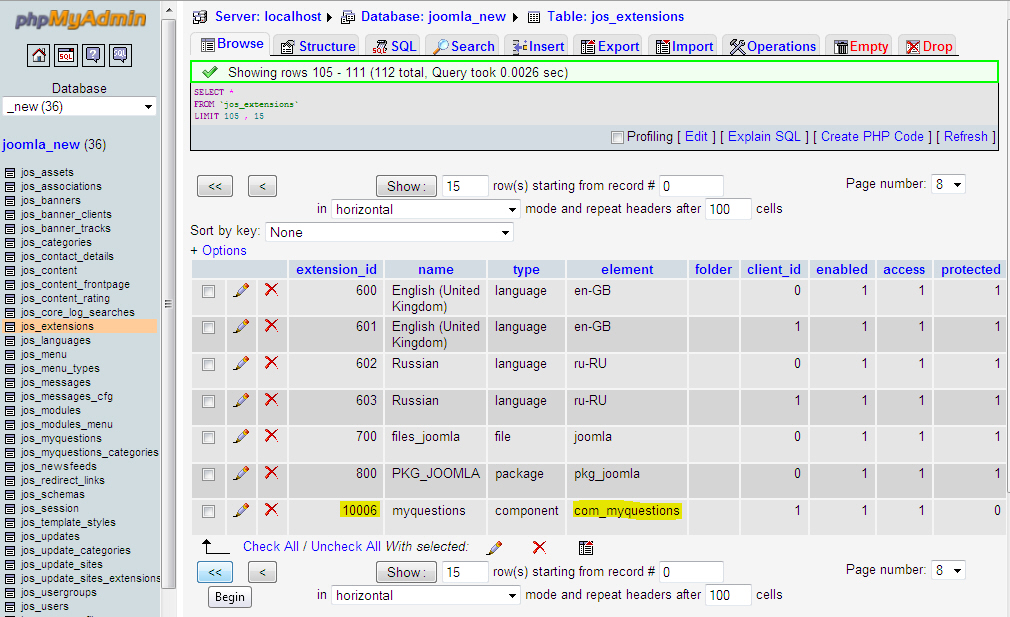The height and width of the screenshot is (617, 1010).
Task: Edit row 603 pencil icon
Action: [241, 400]
